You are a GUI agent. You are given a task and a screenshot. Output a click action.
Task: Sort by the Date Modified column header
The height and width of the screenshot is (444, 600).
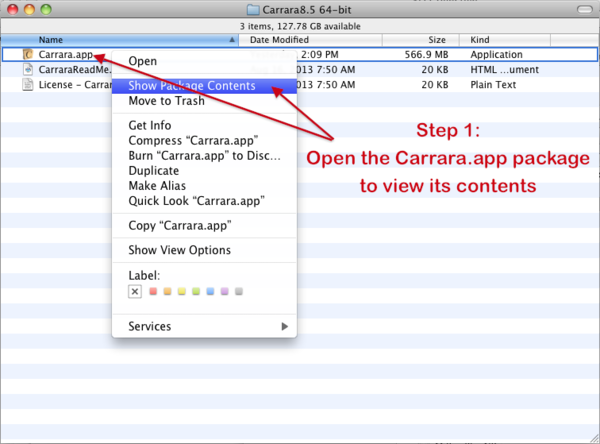point(310,40)
